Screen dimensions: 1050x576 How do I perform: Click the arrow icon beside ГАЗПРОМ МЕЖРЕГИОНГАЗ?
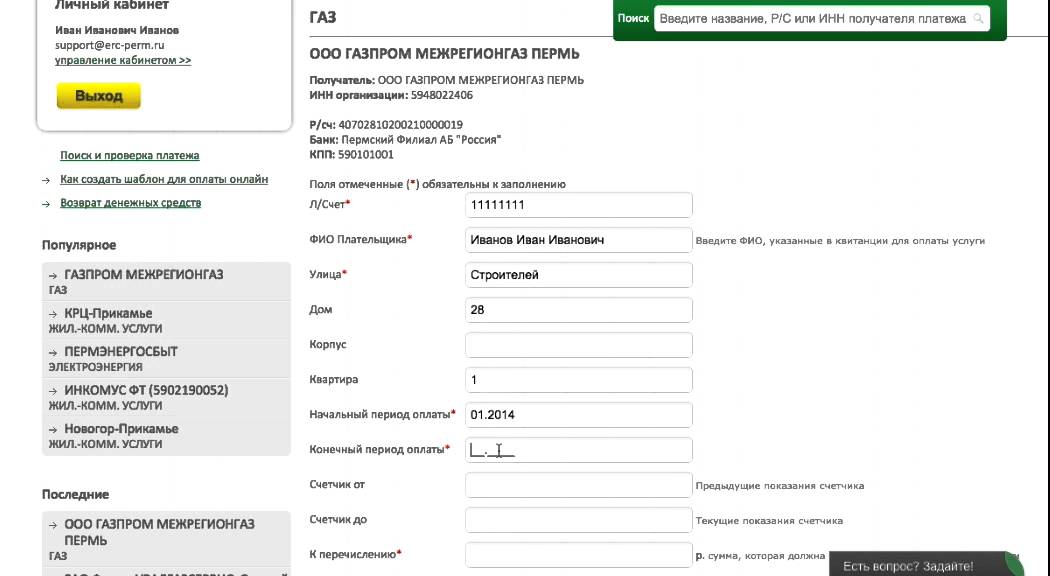point(53,276)
